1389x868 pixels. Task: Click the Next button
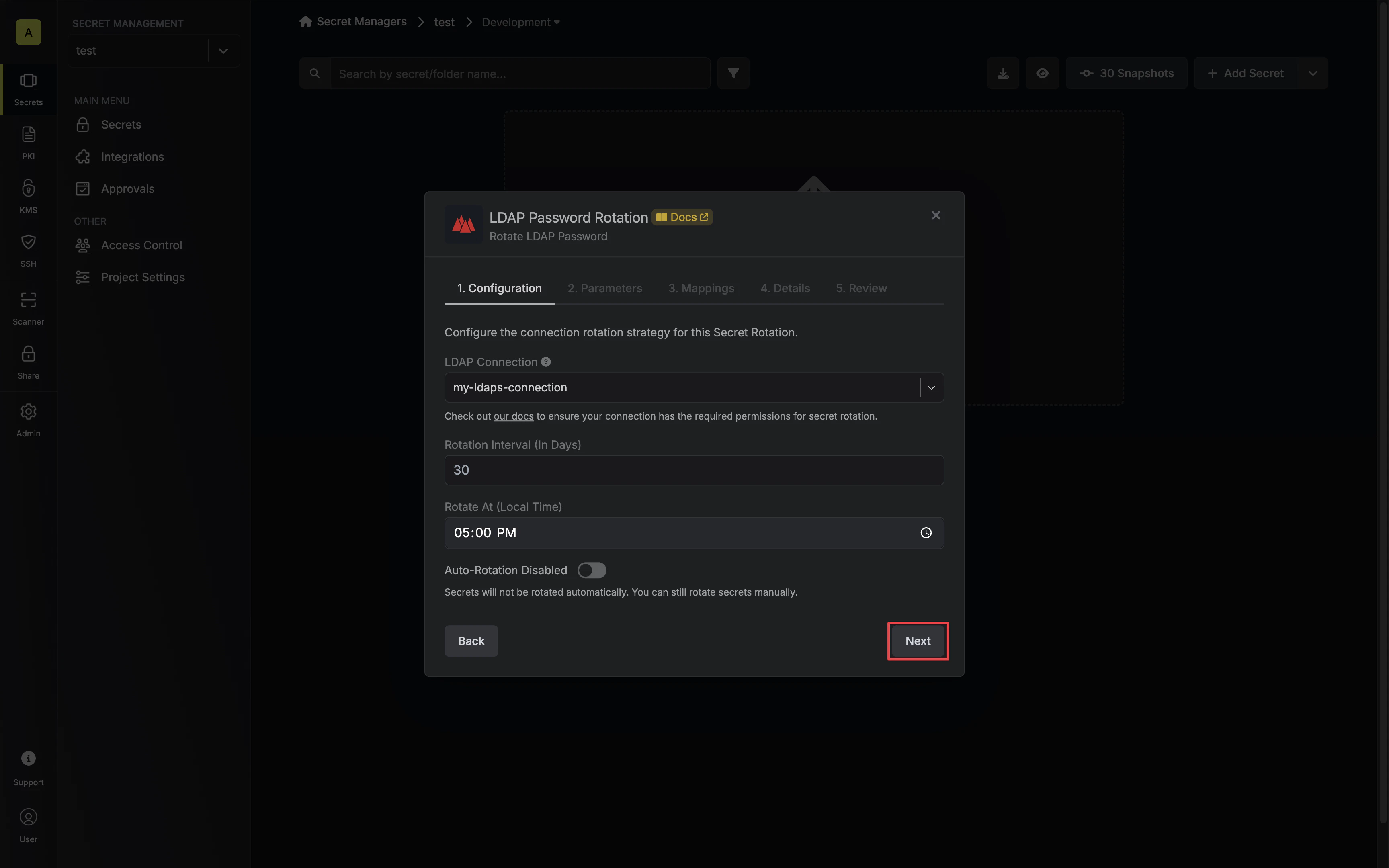pos(918,641)
